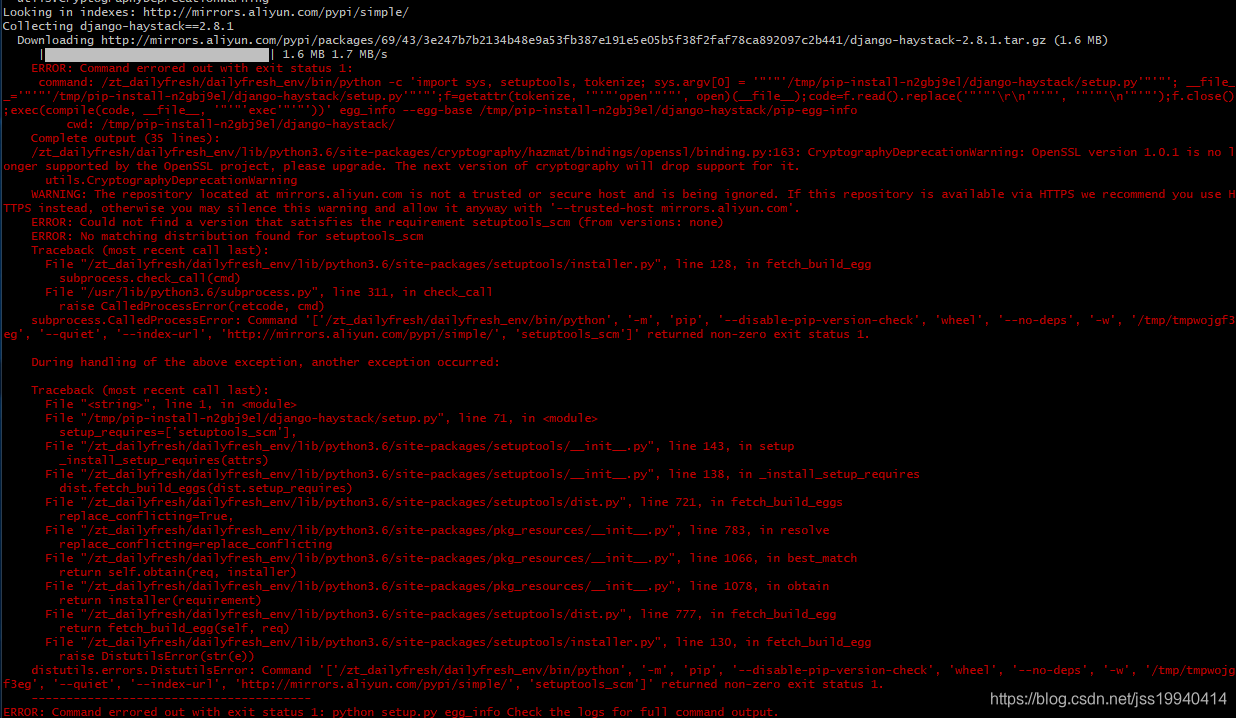
Task: Click the dist.py 'line 777, in fetch_build_egg' line
Action: 441,614
